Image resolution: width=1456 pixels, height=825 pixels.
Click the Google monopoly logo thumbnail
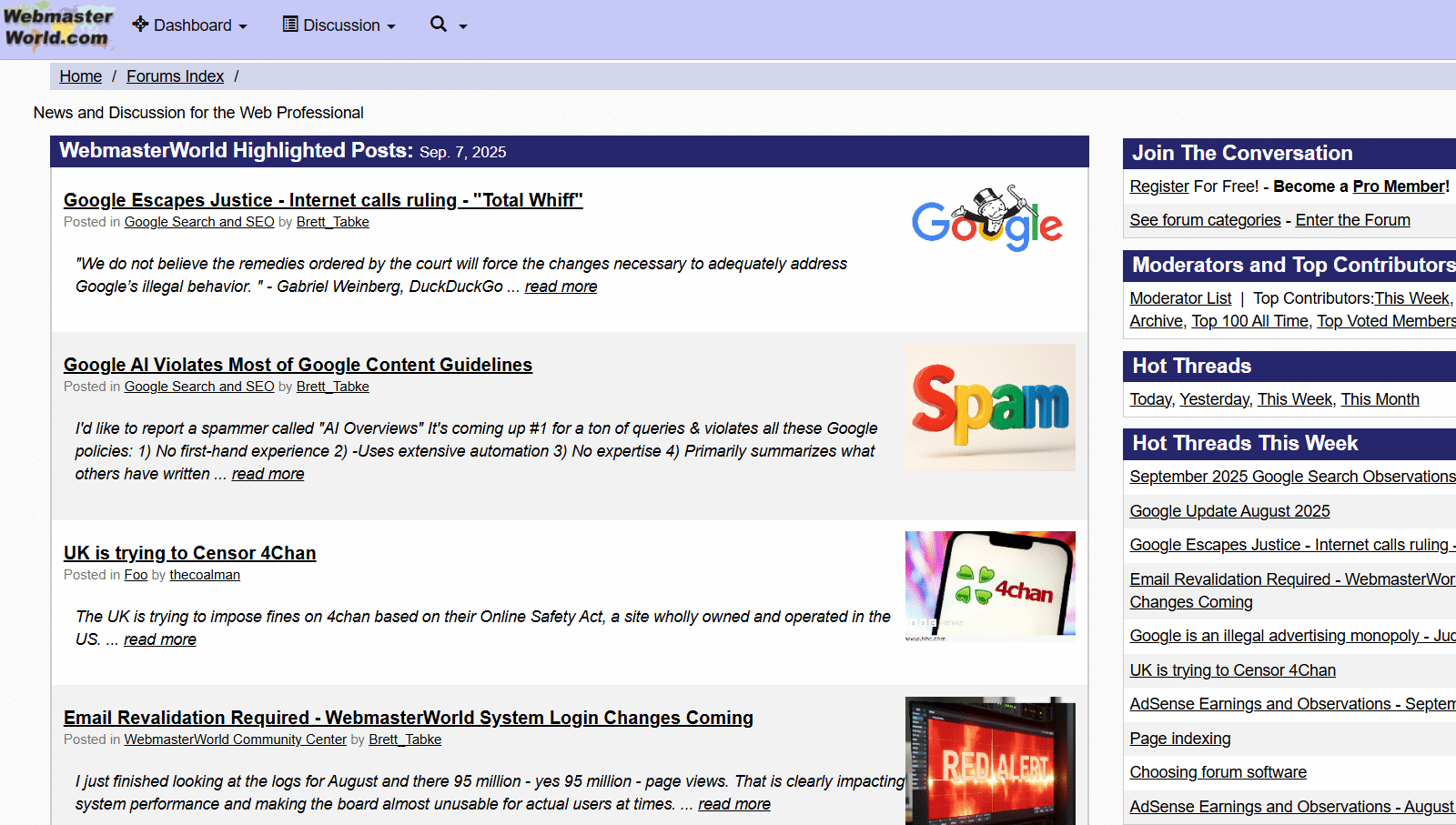(x=987, y=218)
